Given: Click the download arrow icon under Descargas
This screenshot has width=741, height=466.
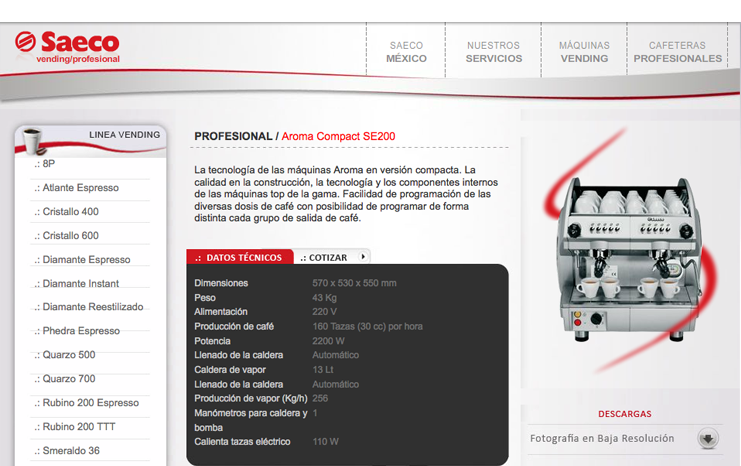Looking at the screenshot, I should point(707,439).
